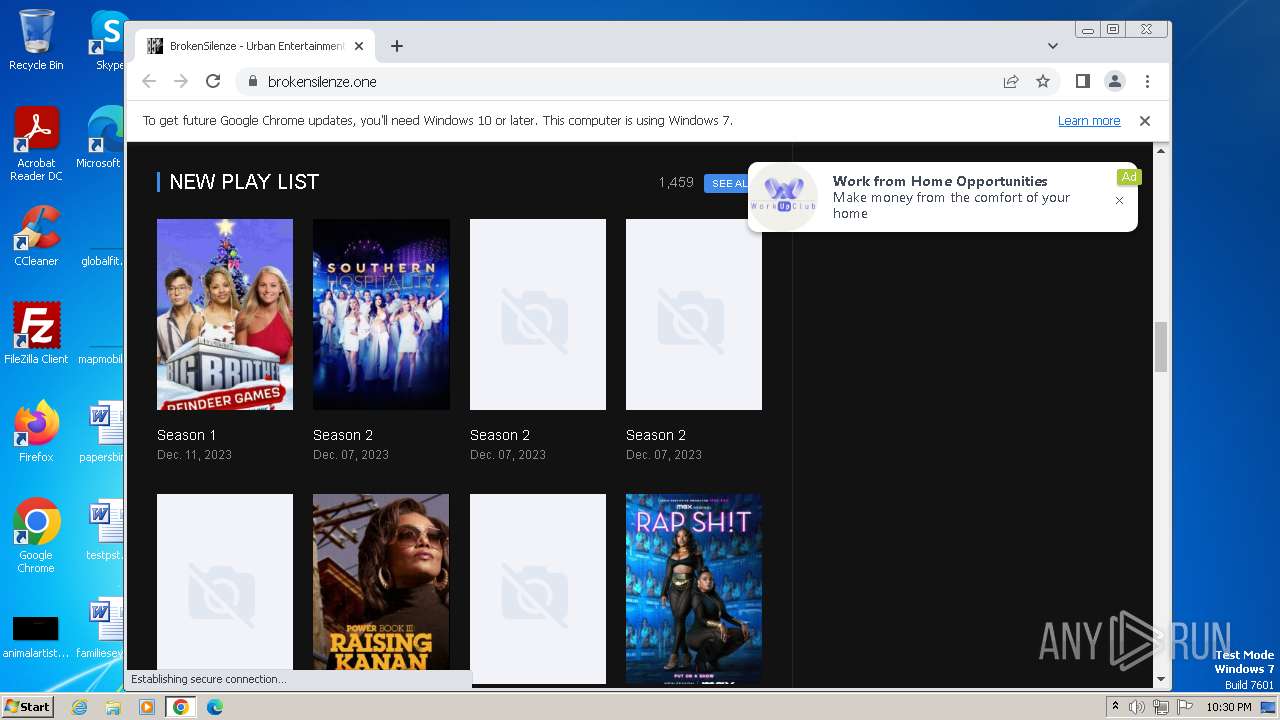Open the volume control in tray
The image size is (1280, 720).
point(1137,707)
